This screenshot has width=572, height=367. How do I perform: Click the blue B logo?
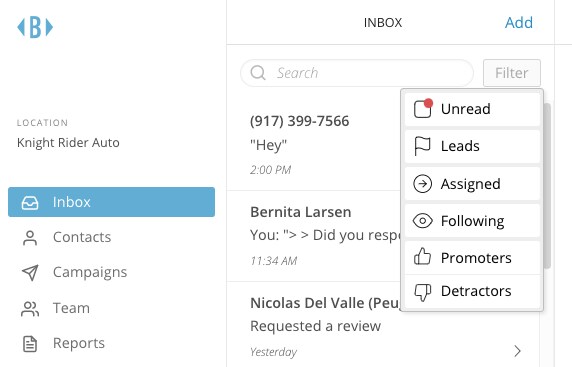click(35, 27)
